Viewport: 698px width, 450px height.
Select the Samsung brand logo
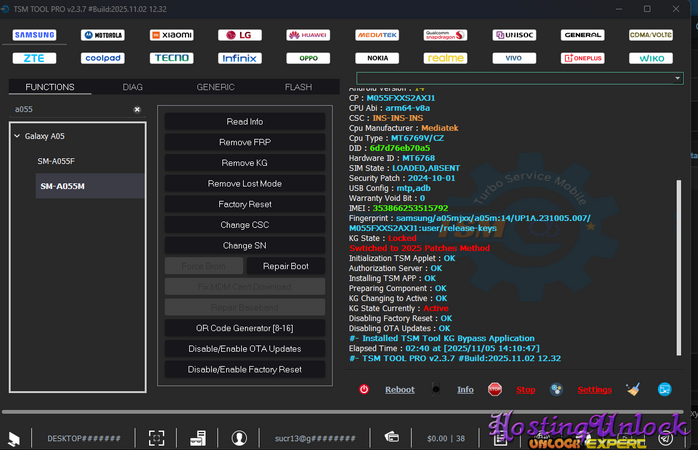point(34,35)
